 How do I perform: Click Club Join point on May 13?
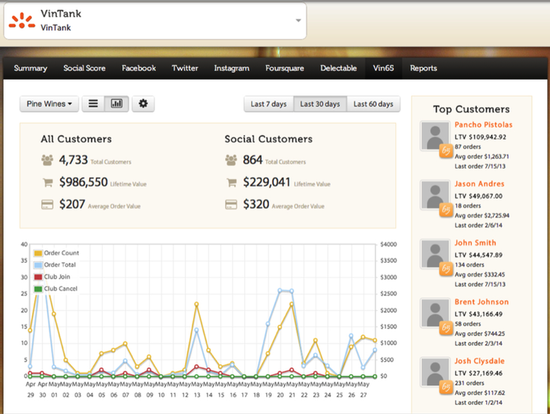coord(196,367)
